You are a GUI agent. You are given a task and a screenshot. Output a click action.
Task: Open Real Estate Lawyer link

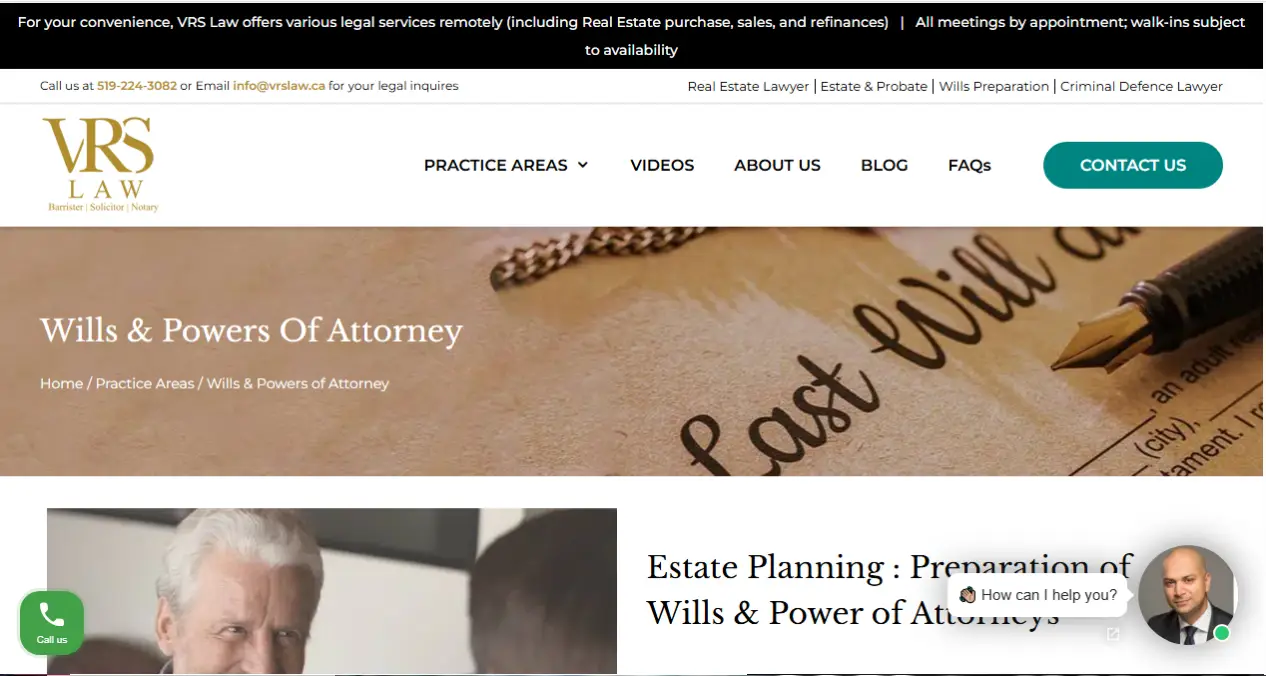tap(748, 87)
